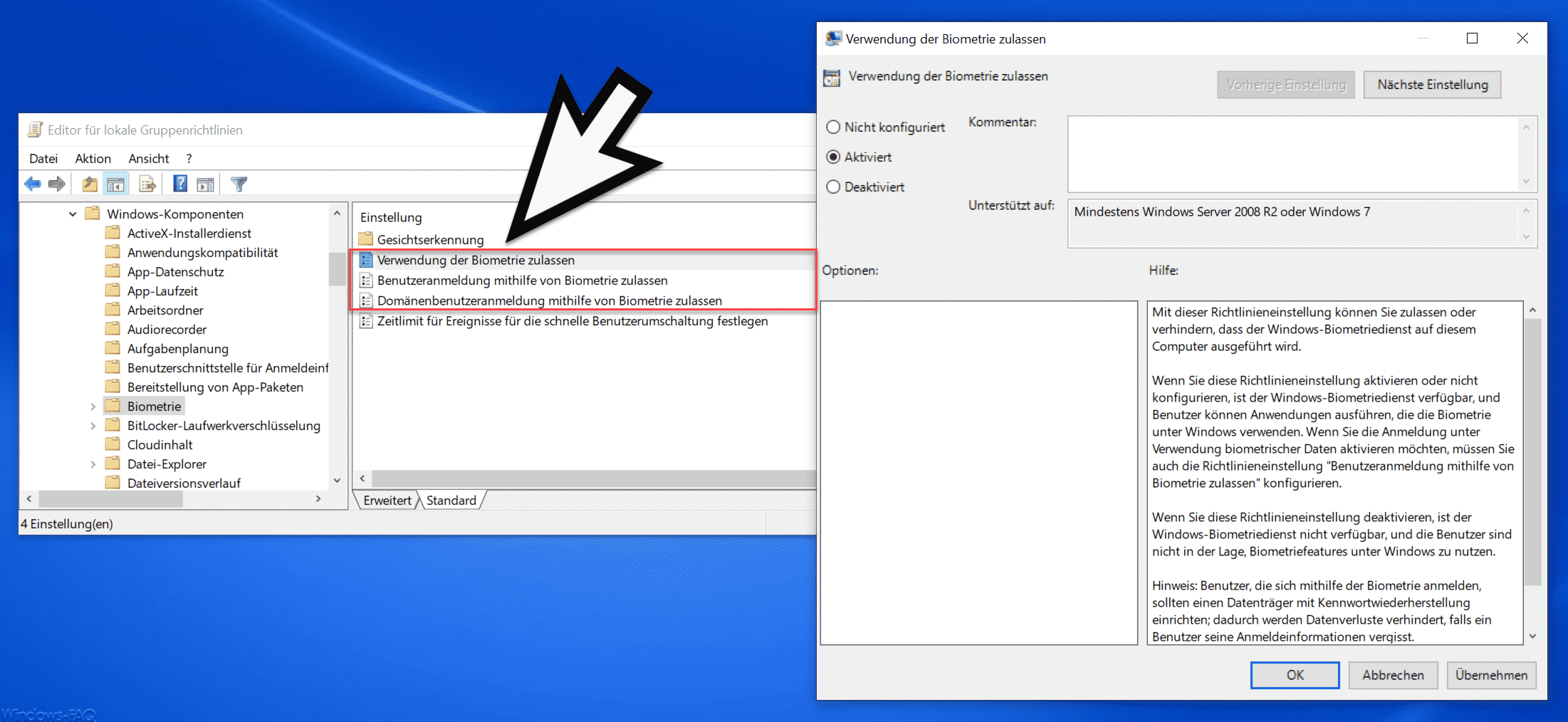Select 'Bereitstellung von App-Paketen' in the tree
Screen dimensions: 1568x722
click(215, 387)
